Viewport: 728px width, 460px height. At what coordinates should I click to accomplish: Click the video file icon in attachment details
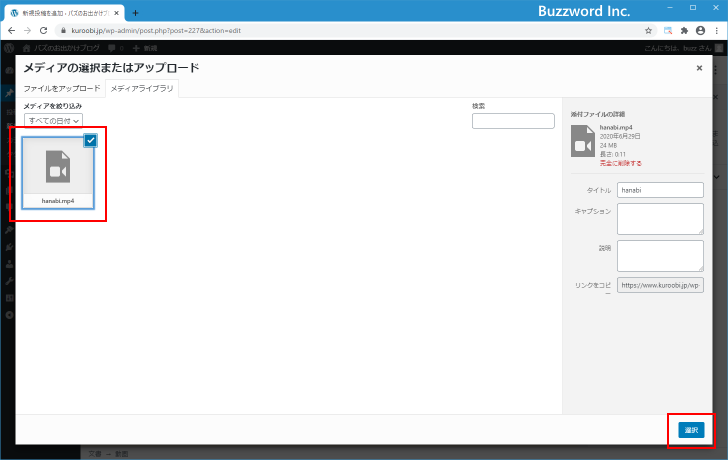582,142
